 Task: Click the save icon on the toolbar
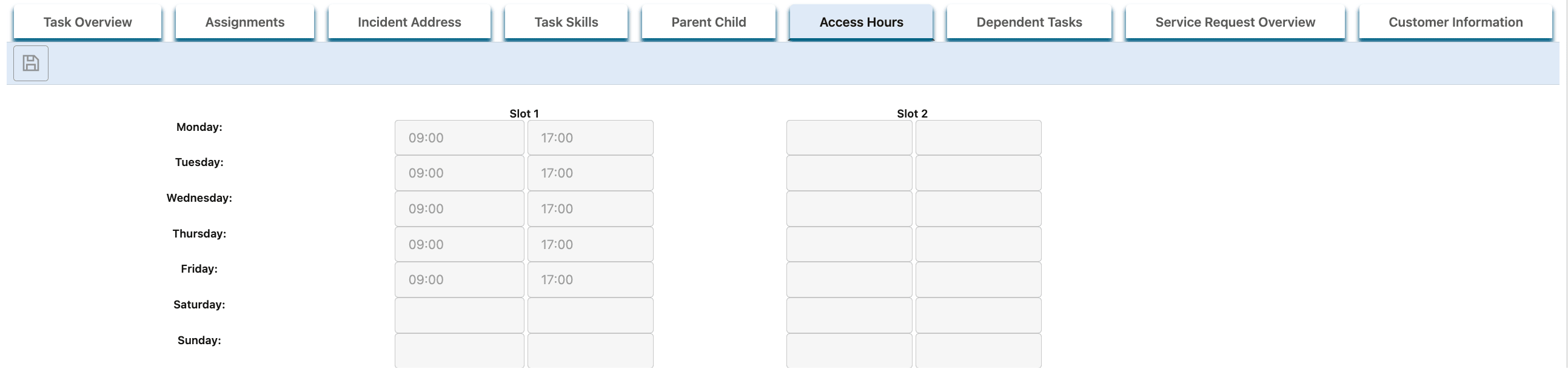pyautogui.click(x=30, y=63)
